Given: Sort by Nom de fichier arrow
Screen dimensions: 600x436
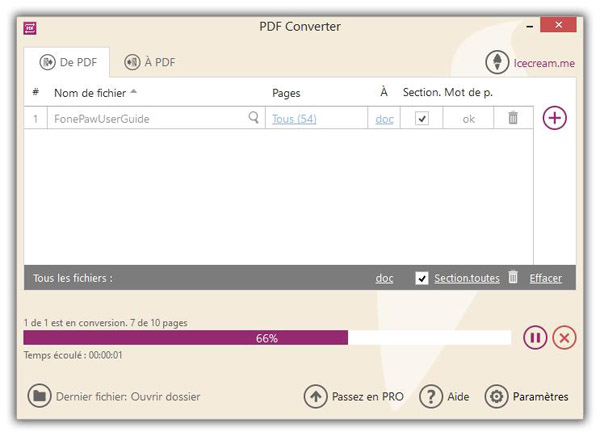Looking at the screenshot, I should (134, 91).
